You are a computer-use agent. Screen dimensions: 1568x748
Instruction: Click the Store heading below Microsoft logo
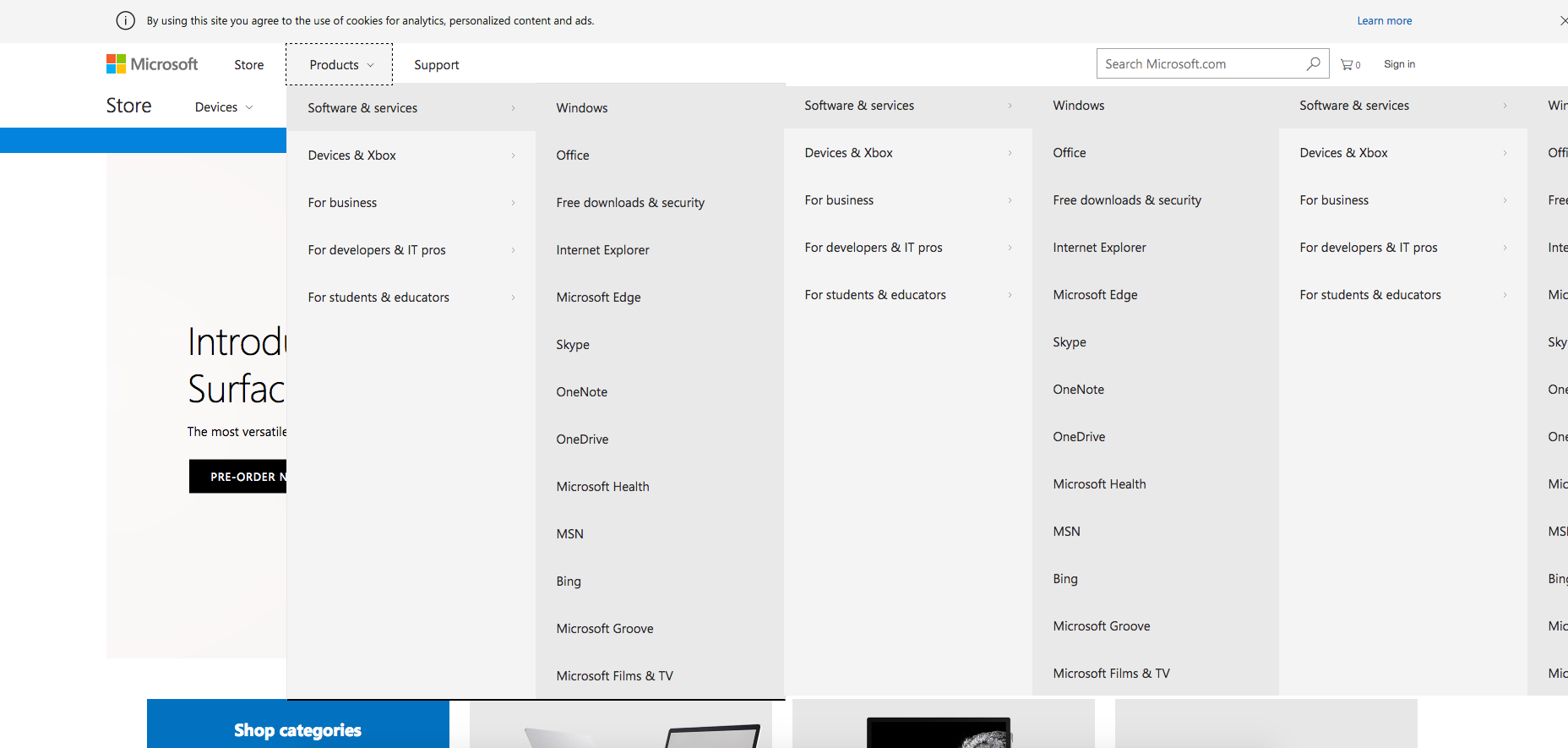pyautogui.click(x=128, y=106)
